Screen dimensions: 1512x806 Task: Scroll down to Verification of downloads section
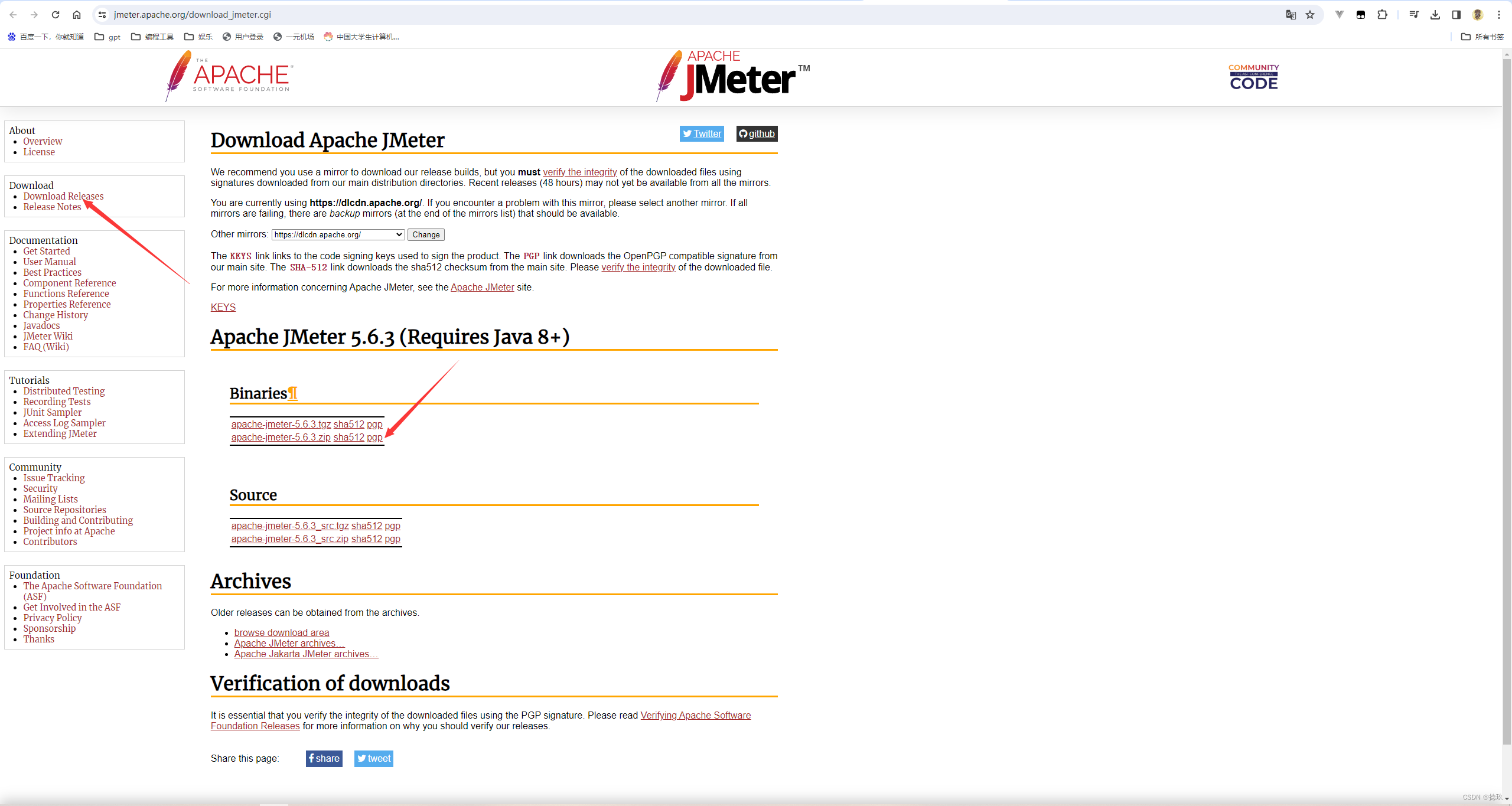coord(330,683)
